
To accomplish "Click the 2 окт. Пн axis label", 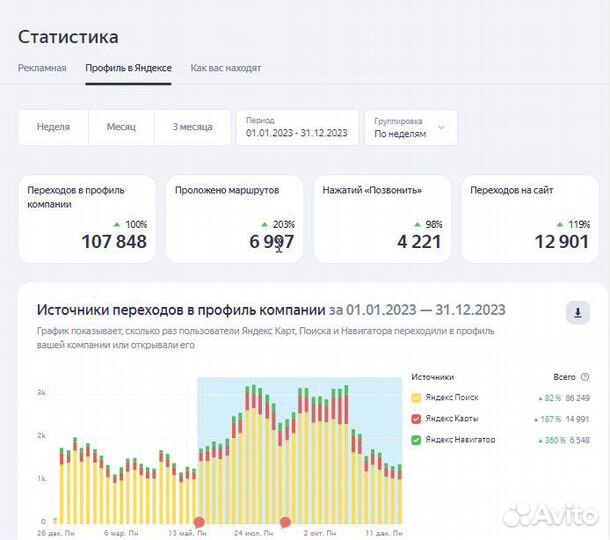I will [x=320, y=533].
